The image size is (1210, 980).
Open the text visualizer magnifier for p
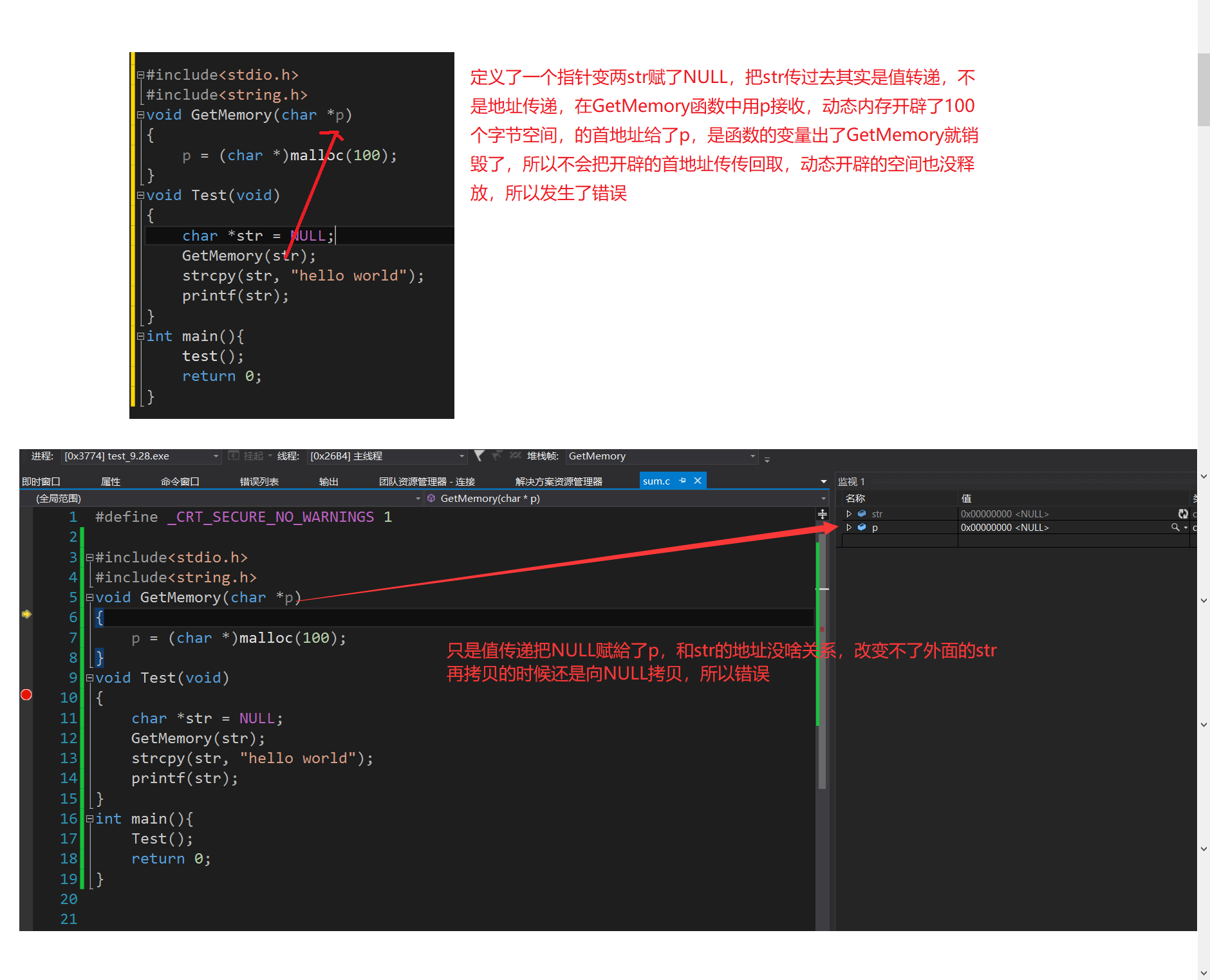point(1175,527)
